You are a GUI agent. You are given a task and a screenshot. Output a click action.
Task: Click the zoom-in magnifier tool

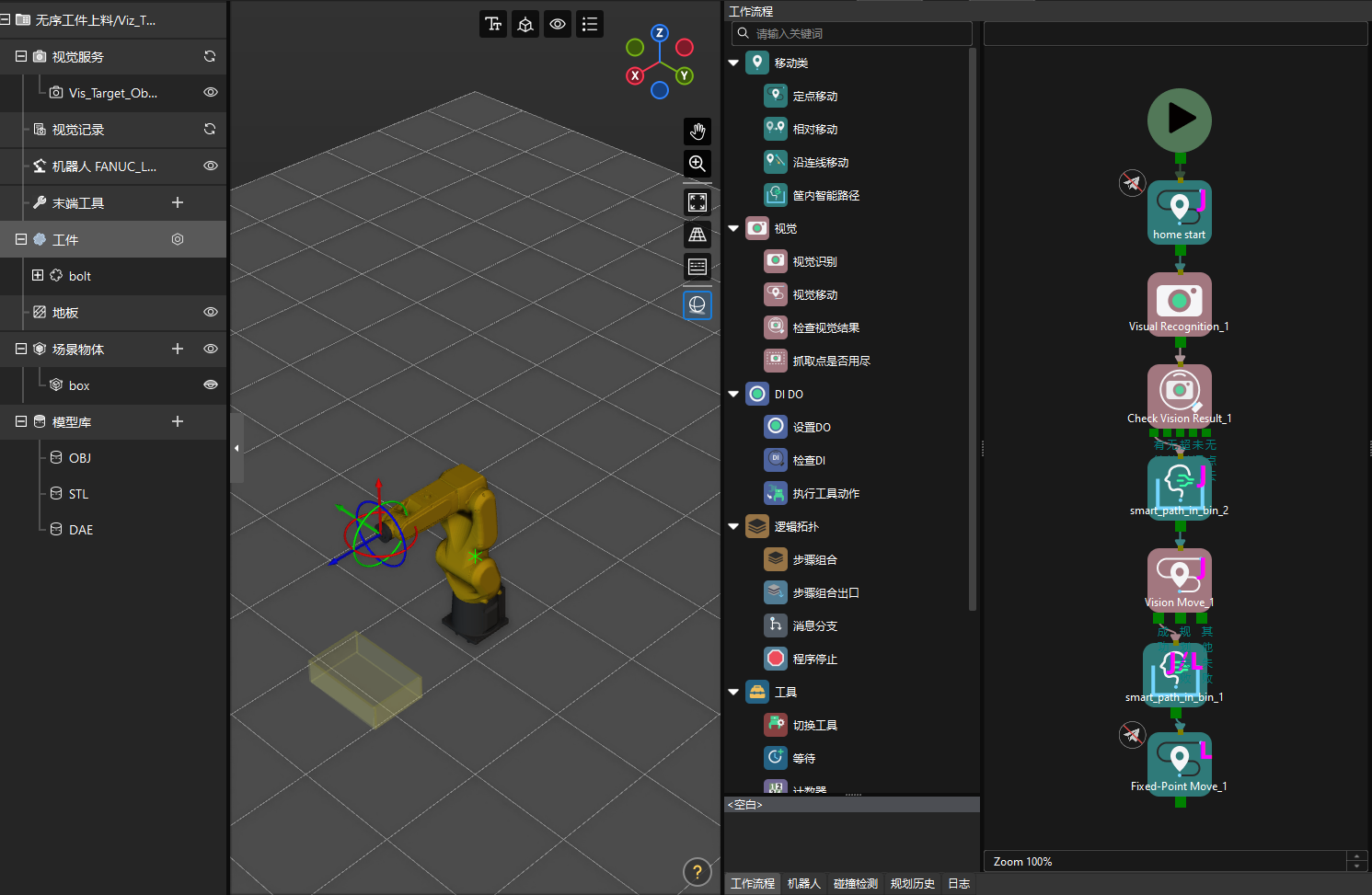pos(698,164)
